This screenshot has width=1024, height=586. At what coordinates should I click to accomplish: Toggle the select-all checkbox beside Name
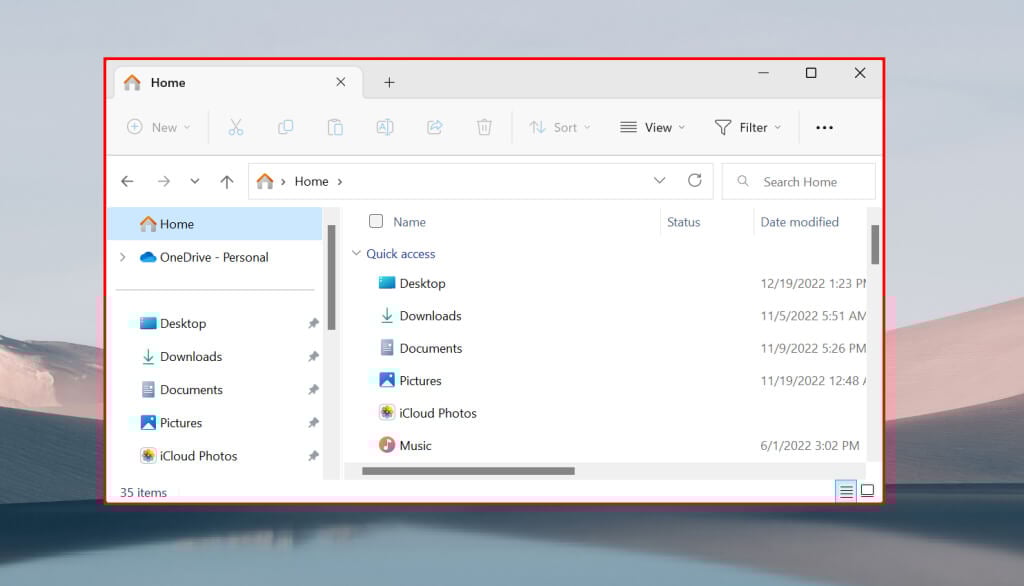click(x=376, y=221)
